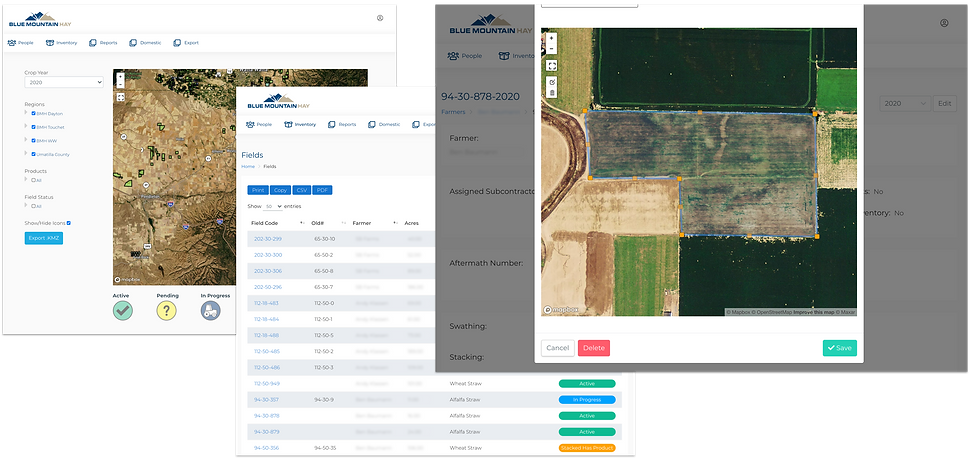Screen dimensions: 970x460
Task: Cancel the field map dialog
Action: click(557, 348)
